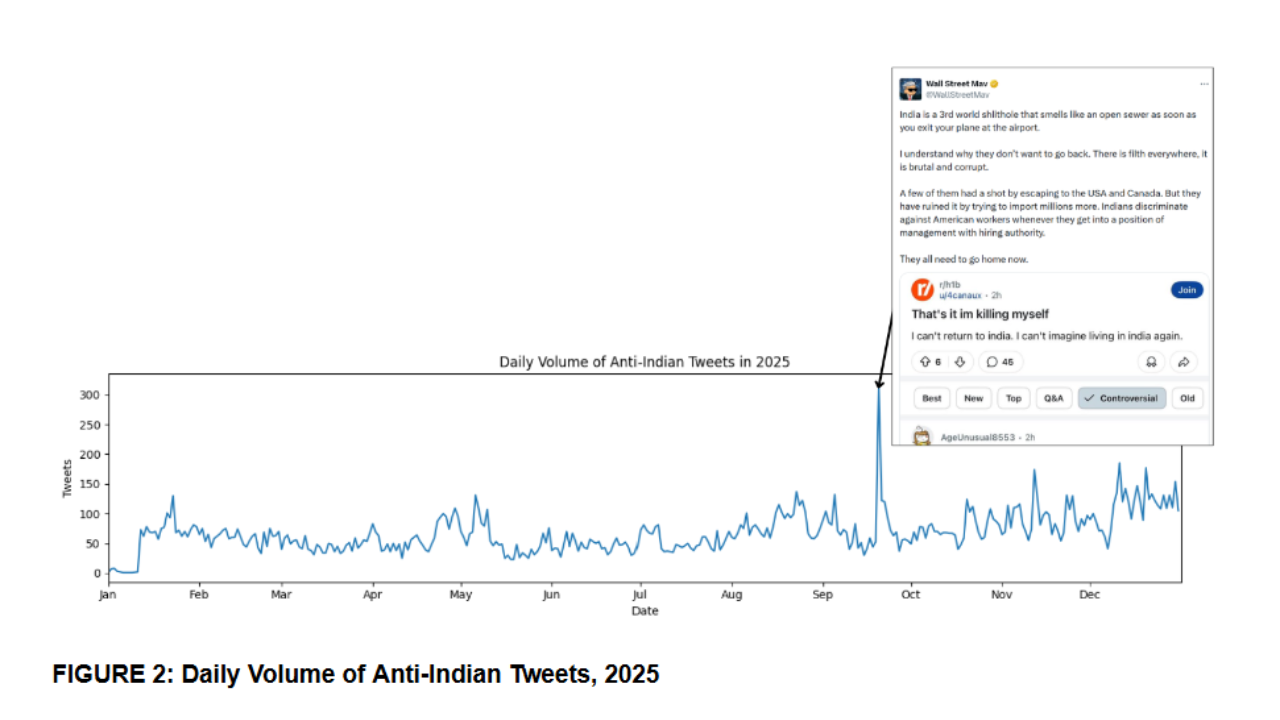Click the @WallStreetMav handle
Viewport: 1280px width, 720px height.
[x=957, y=95]
